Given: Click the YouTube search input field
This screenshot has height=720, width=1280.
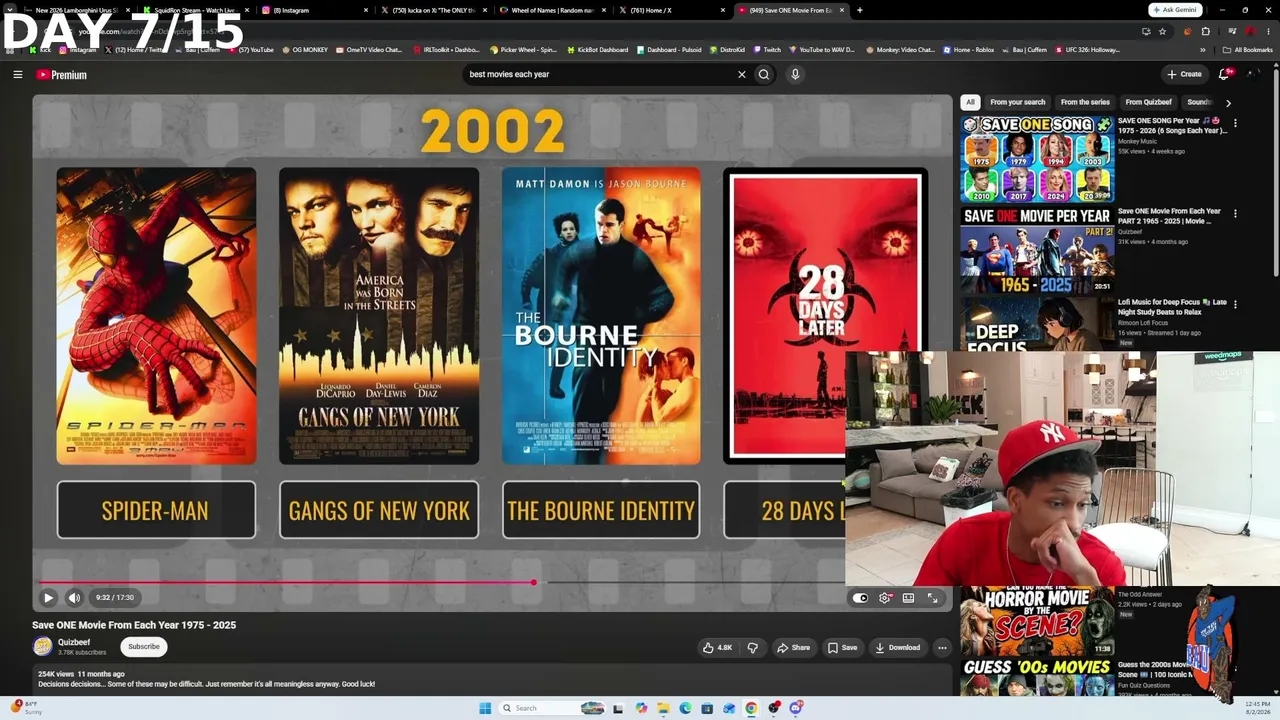Looking at the screenshot, I should tap(600, 74).
